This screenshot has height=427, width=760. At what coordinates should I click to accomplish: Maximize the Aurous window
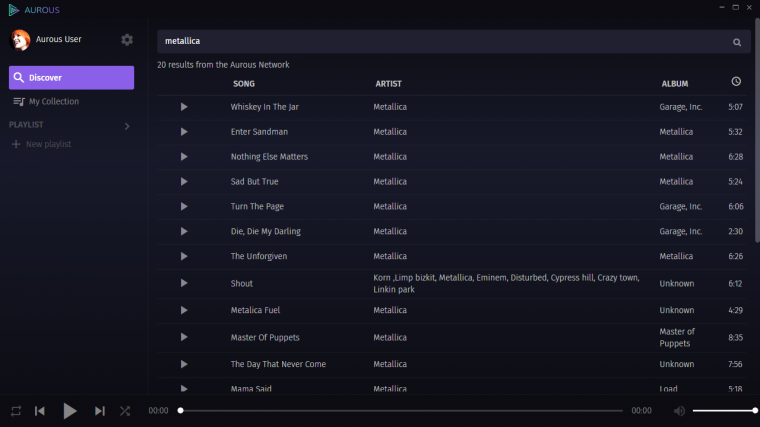point(735,8)
